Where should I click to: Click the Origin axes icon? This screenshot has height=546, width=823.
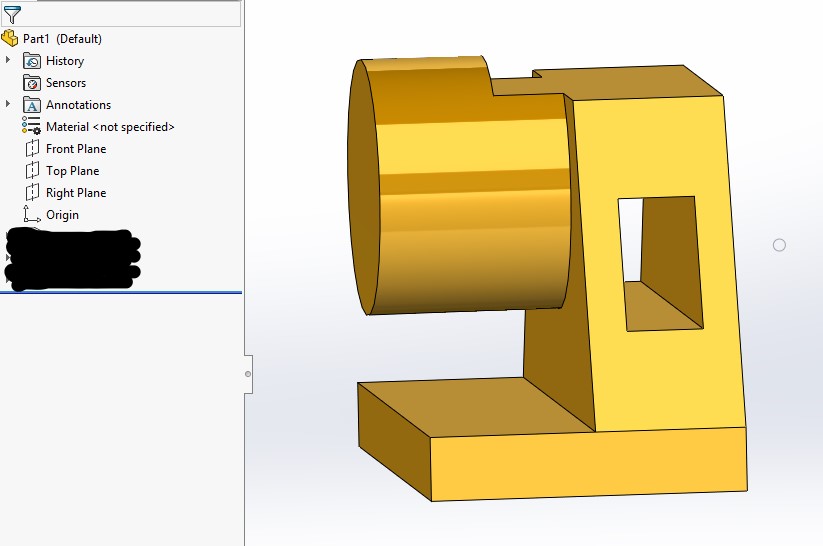click(31, 215)
